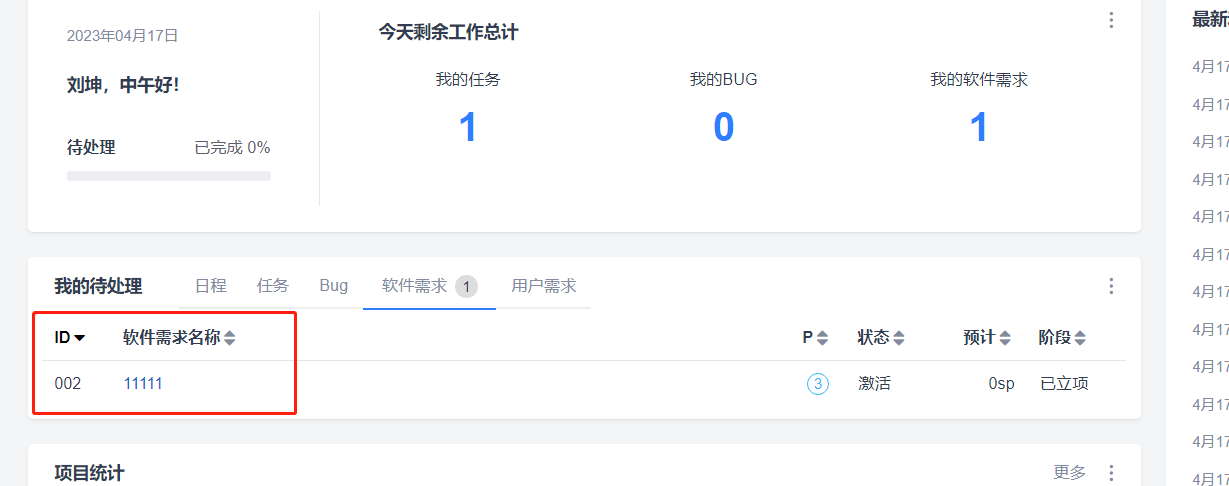Open software requirement named 11111

coord(143,384)
